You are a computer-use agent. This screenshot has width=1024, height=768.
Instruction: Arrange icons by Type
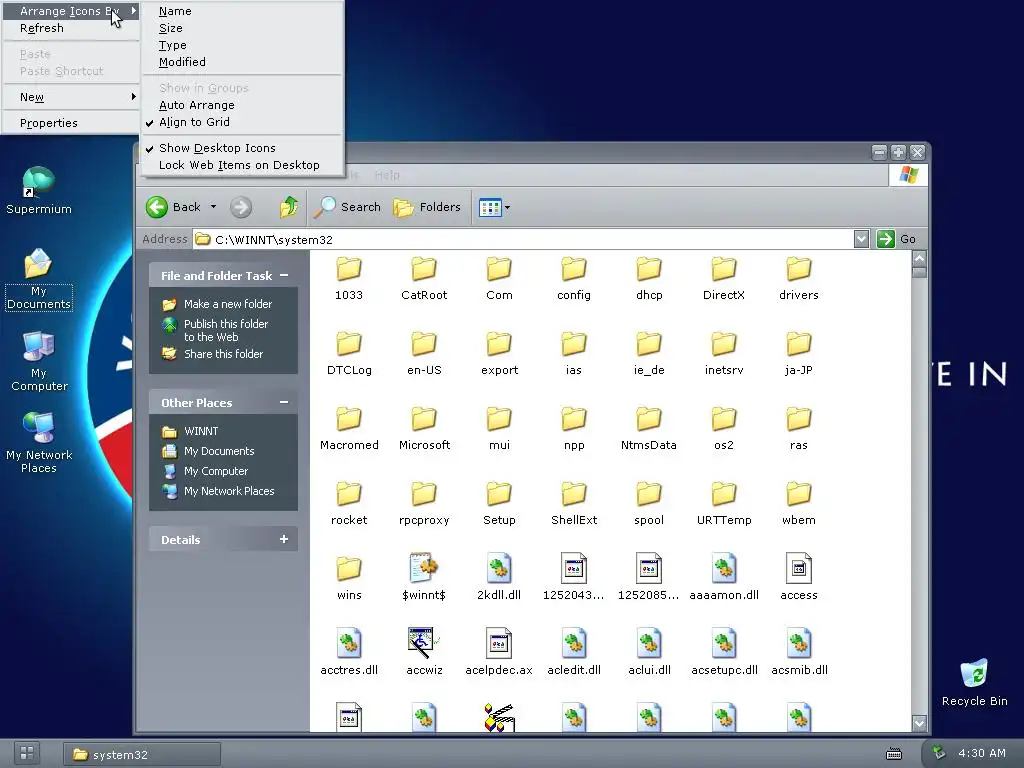click(242, 45)
